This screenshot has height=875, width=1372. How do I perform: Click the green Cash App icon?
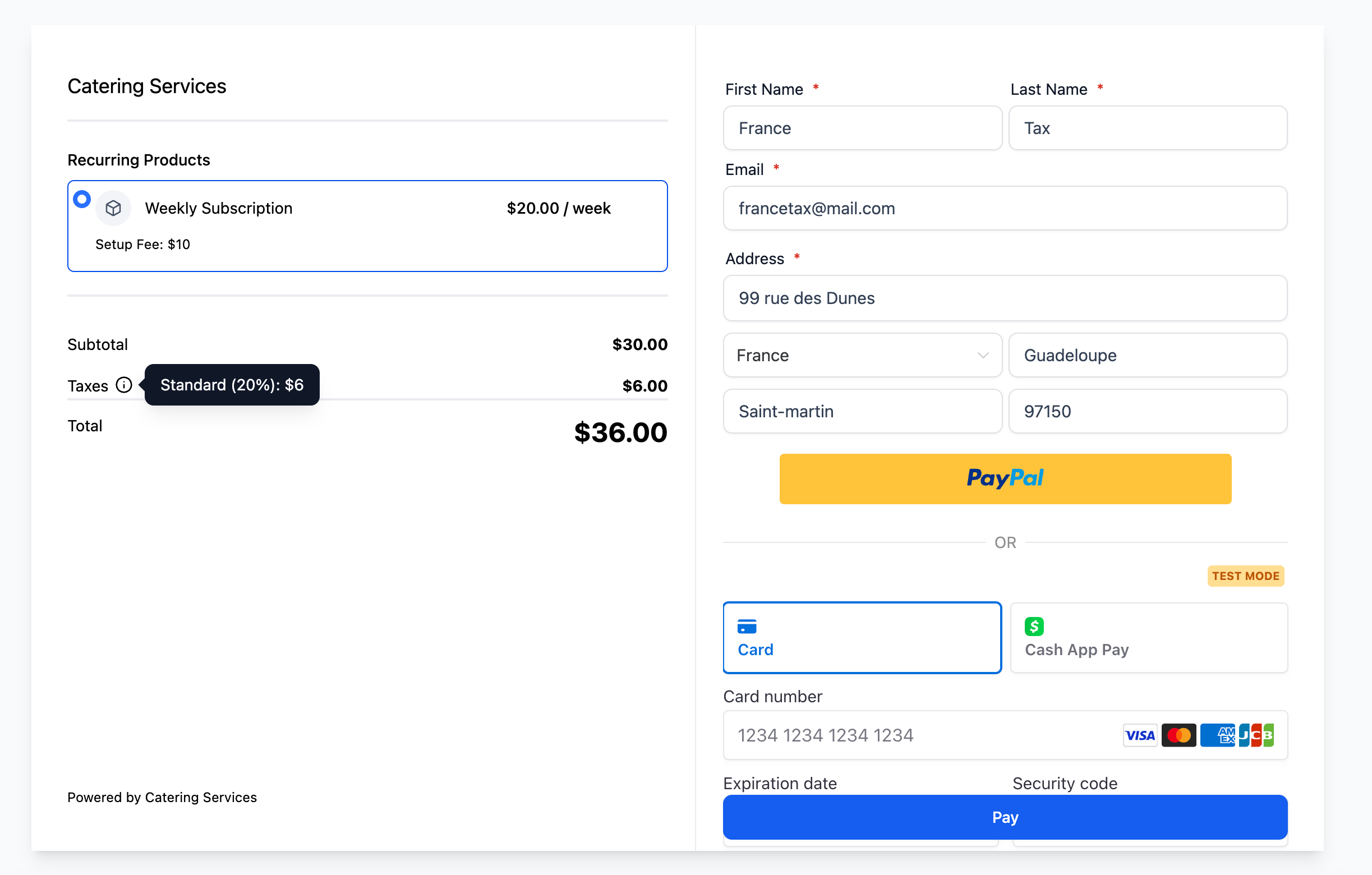(1034, 626)
